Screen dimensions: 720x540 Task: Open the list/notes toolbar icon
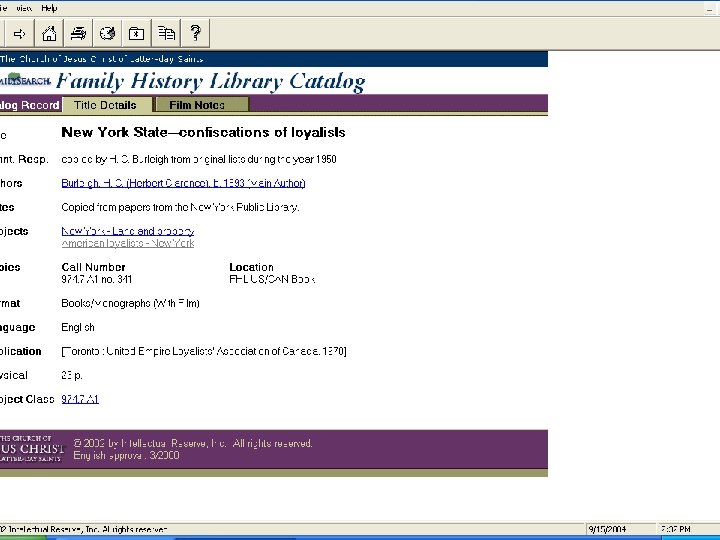[166, 34]
